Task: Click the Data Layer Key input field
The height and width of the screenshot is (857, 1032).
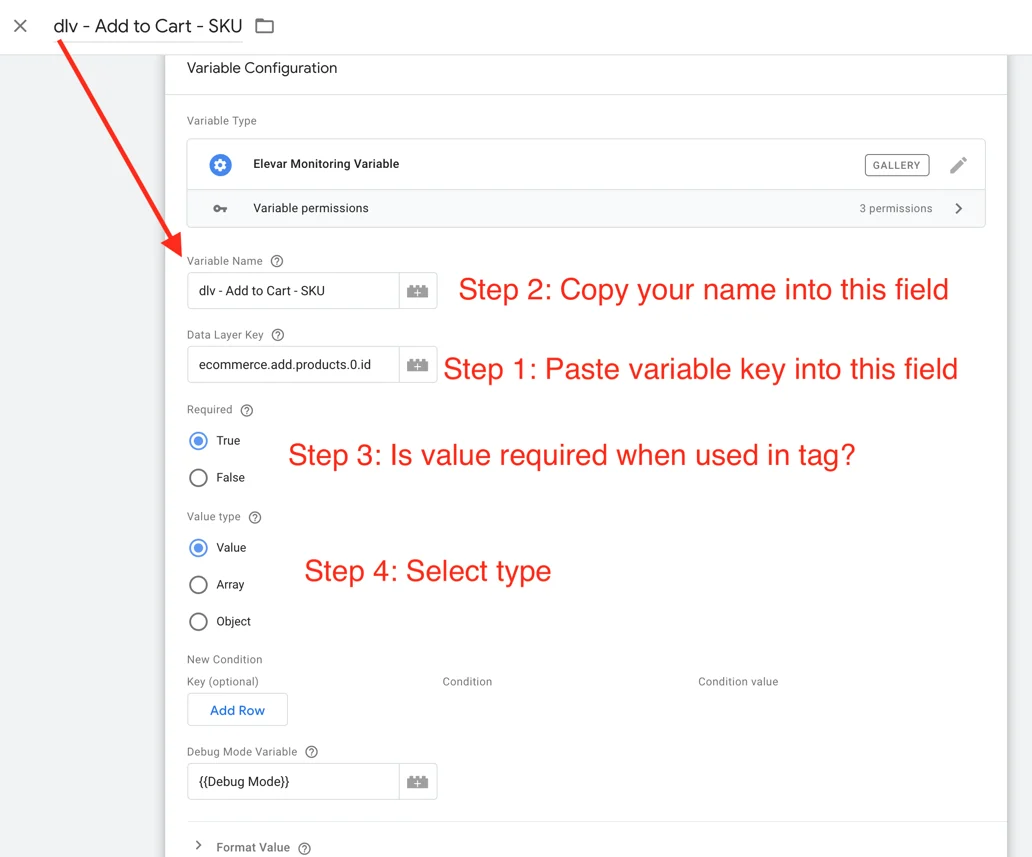Action: (x=294, y=365)
